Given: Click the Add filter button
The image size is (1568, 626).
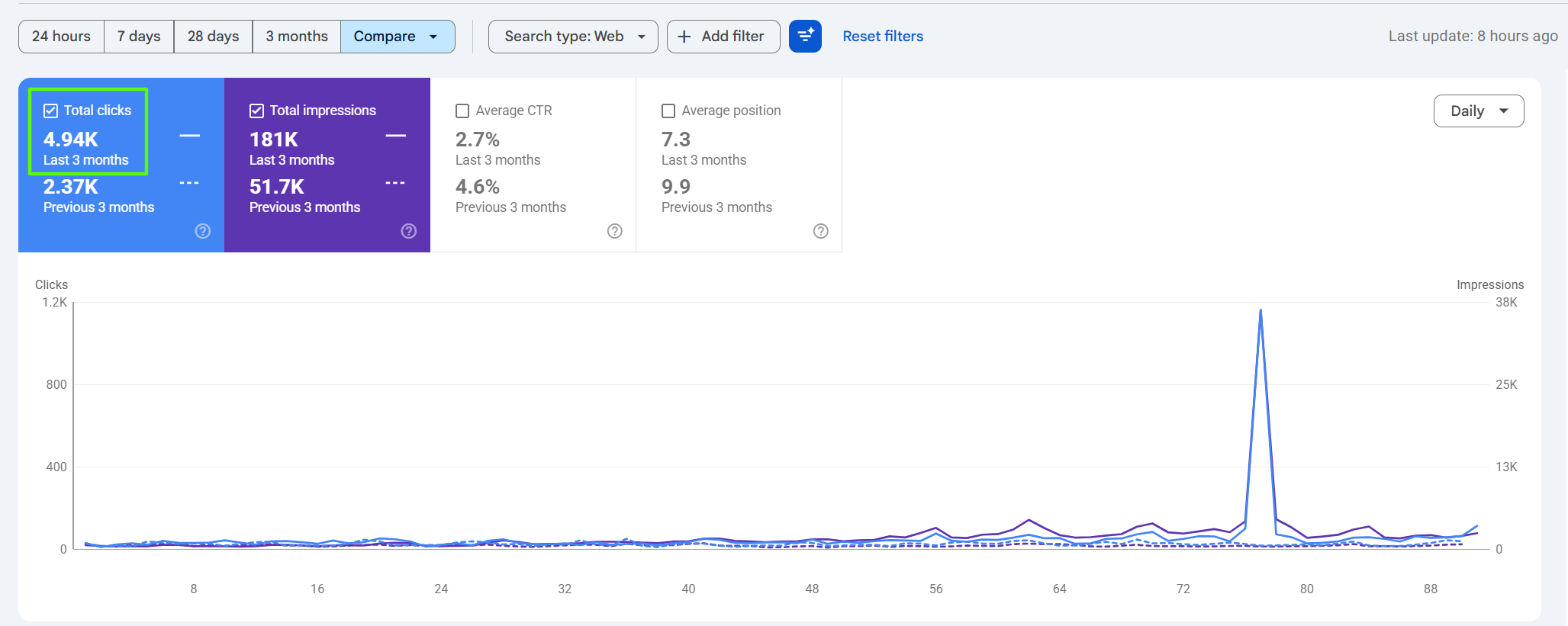Looking at the screenshot, I should [723, 37].
